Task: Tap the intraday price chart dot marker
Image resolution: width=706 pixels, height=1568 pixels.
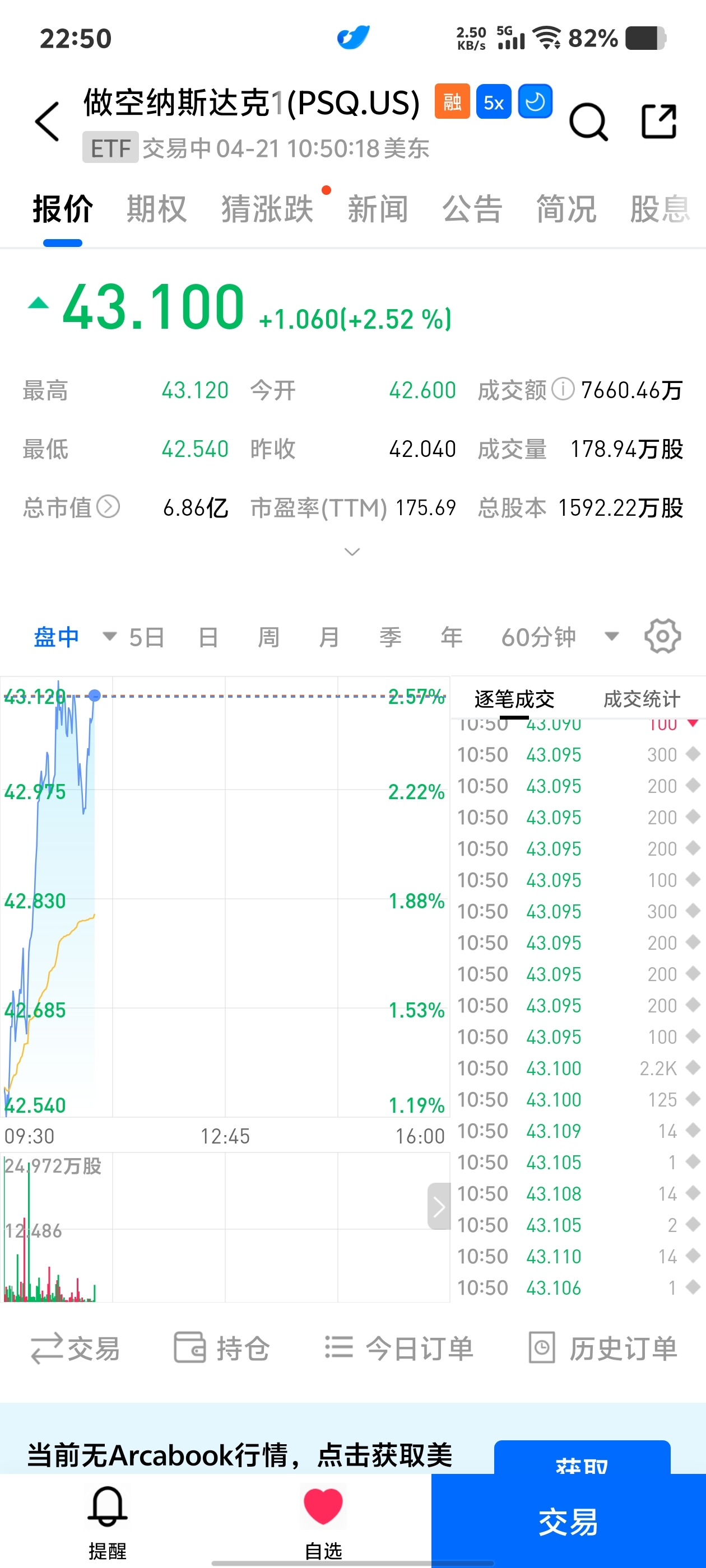Action: click(x=95, y=695)
